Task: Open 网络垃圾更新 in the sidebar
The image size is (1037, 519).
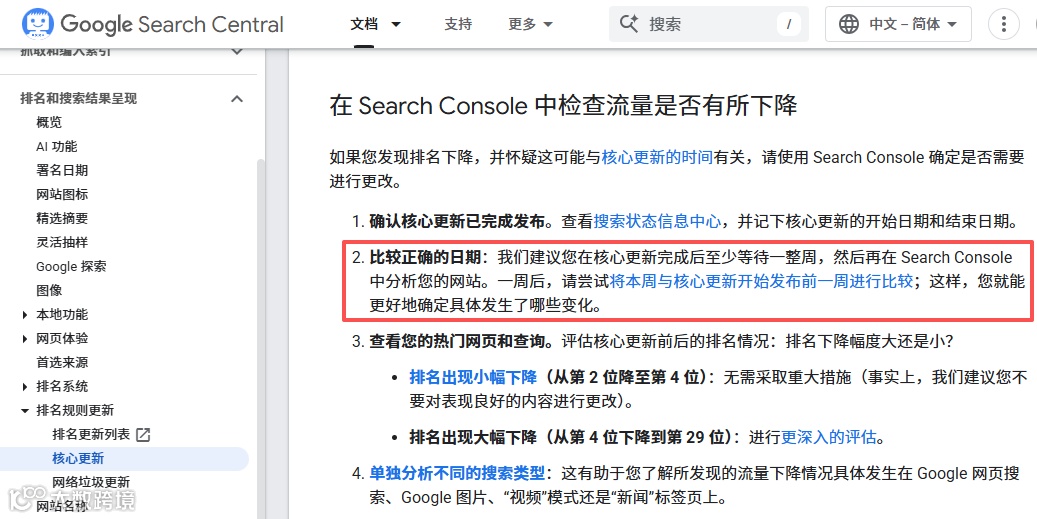Action: pos(91,482)
